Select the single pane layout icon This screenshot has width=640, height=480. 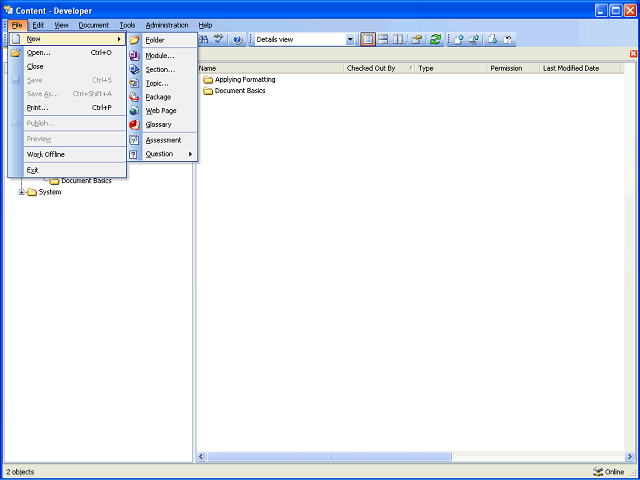[368, 40]
